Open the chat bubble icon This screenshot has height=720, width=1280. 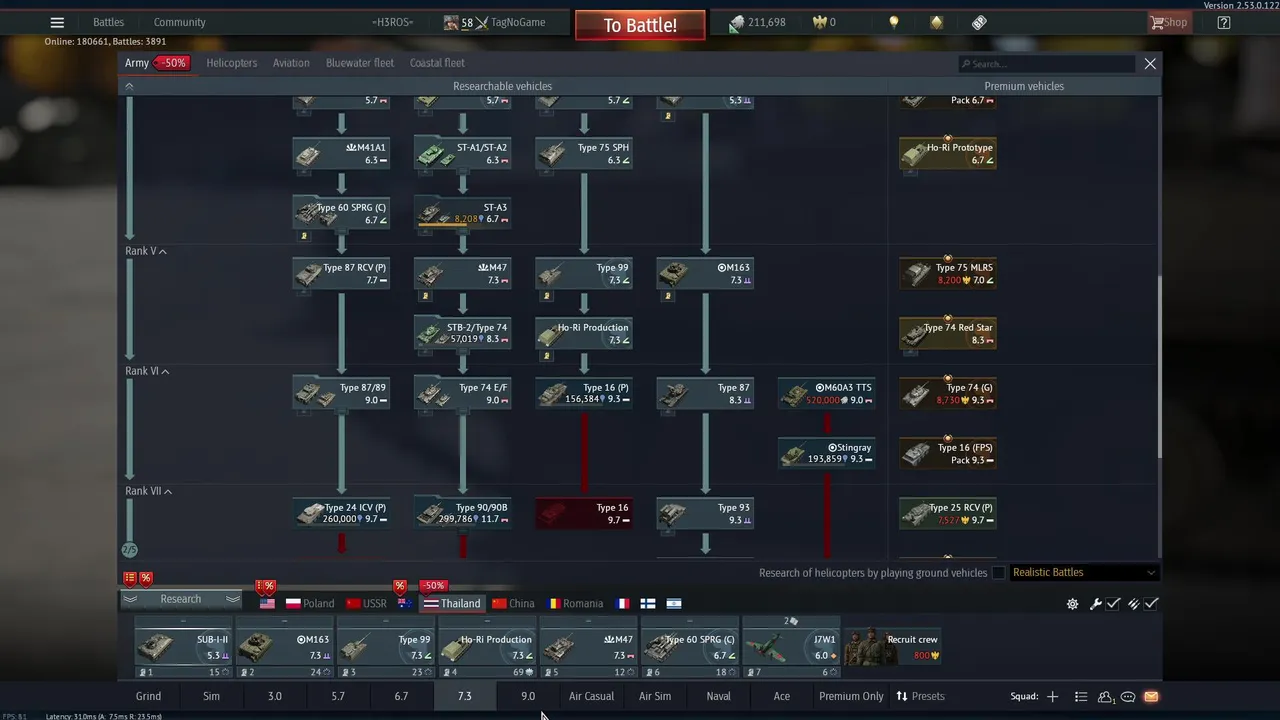[x=1128, y=696]
